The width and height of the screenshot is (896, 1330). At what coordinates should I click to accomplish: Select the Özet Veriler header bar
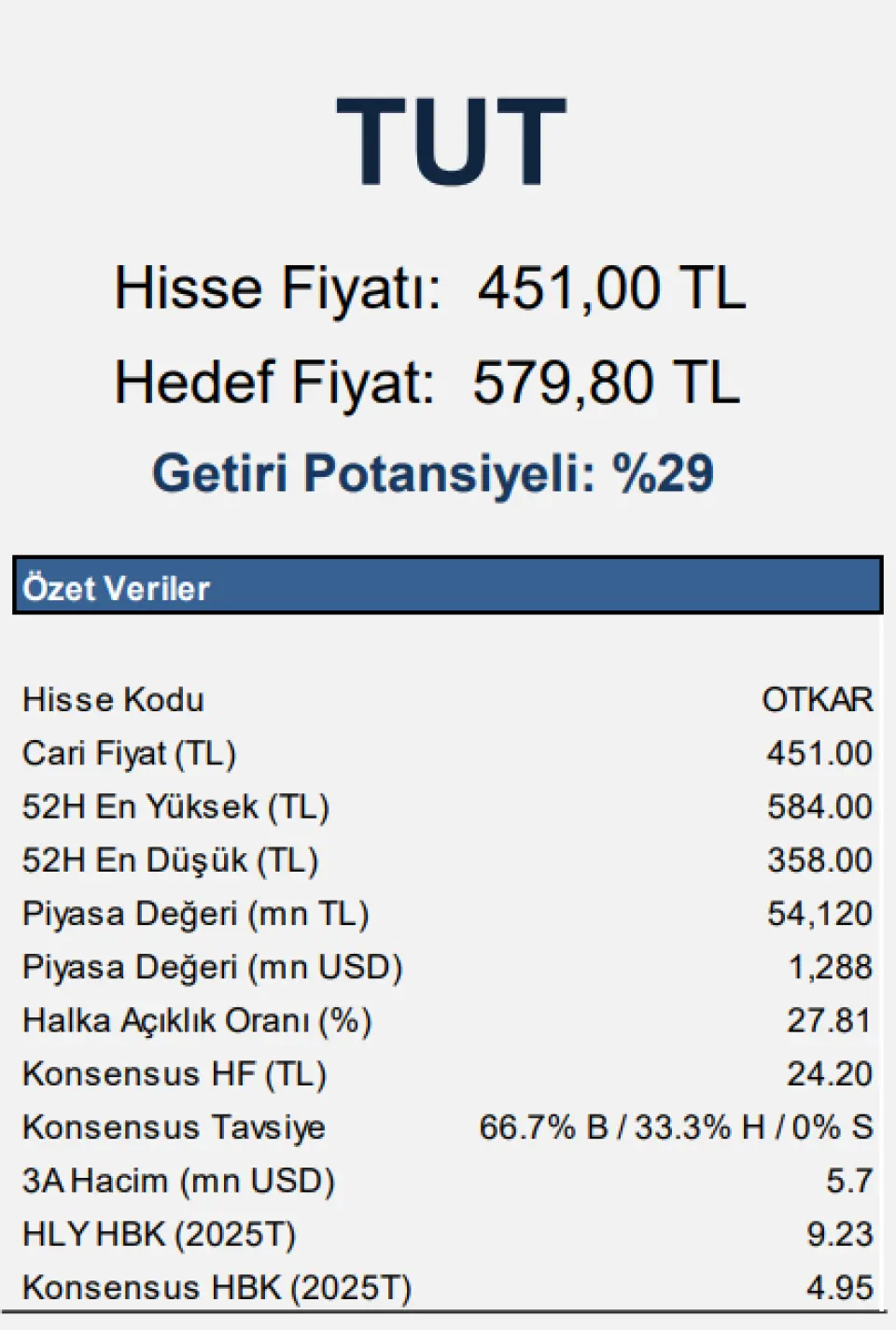coord(447,586)
